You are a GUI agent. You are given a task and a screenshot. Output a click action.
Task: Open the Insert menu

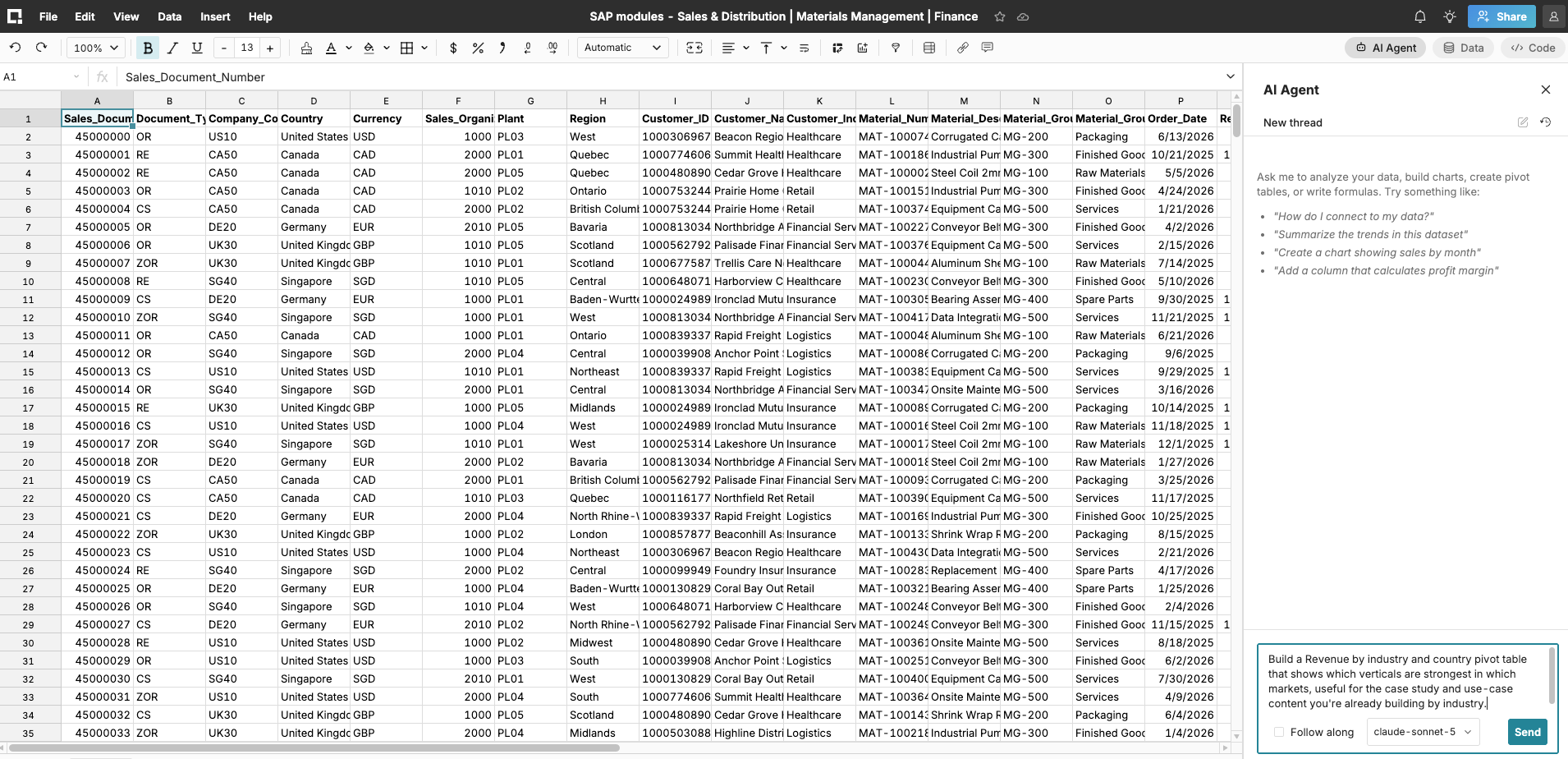pyautogui.click(x=215, y=16)
